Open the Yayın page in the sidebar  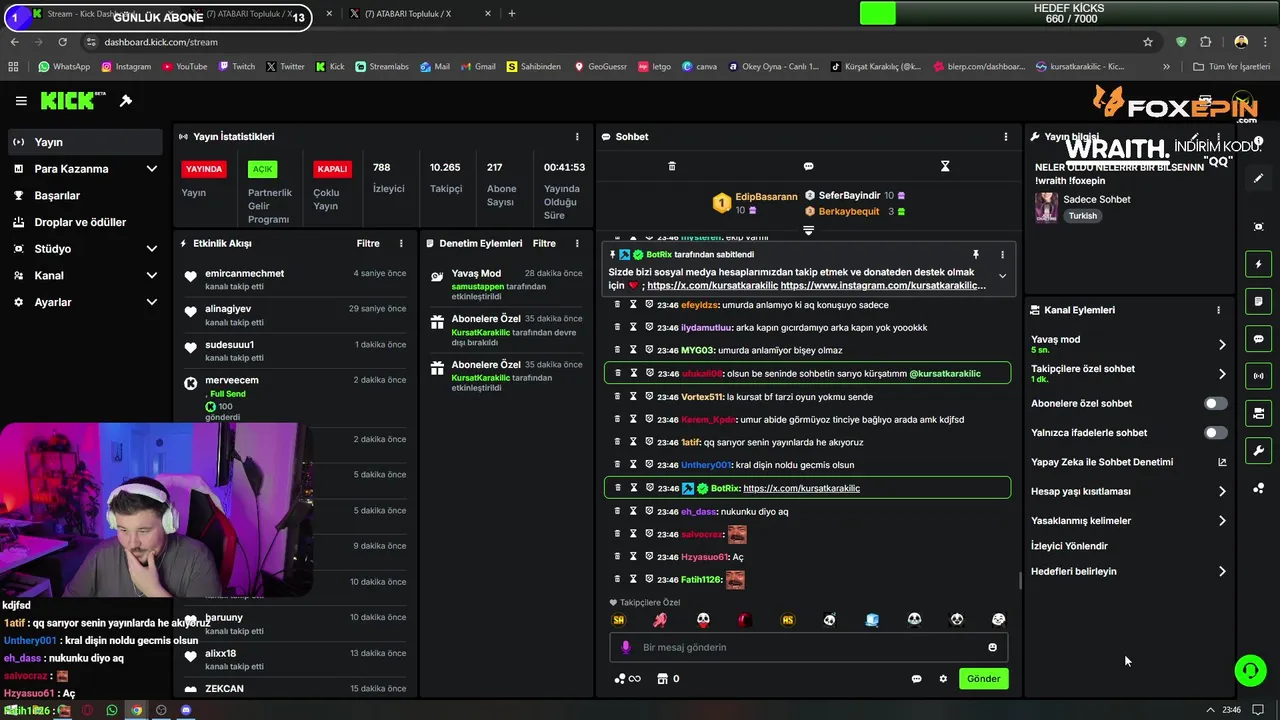[x=86, y=142]
